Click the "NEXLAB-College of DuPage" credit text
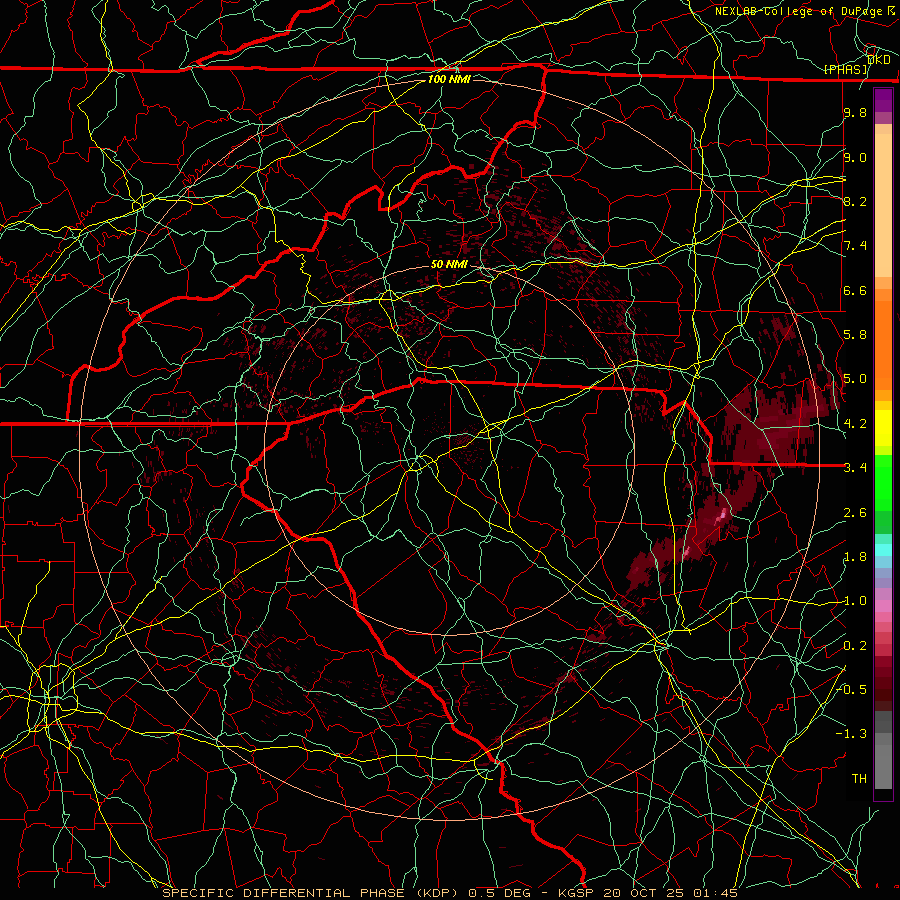The width and height of the screenshot is (900, 900). click(x=799, y=11)
